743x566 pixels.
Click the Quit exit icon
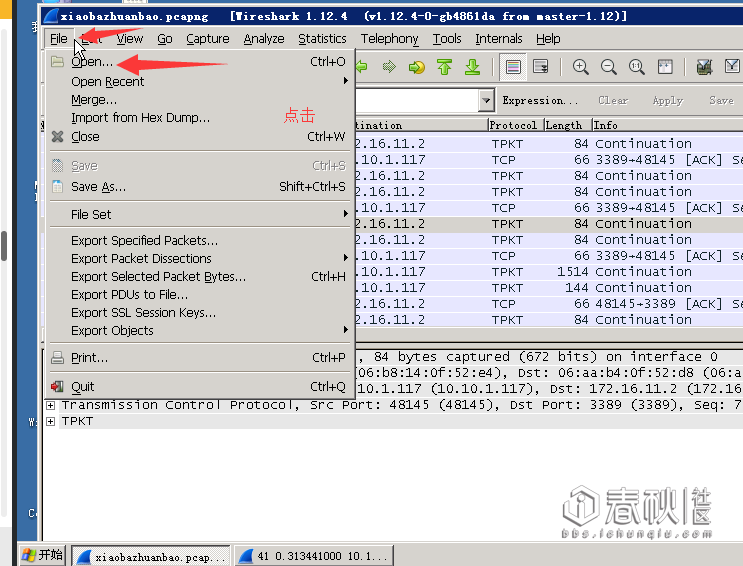tap(57, 387)
